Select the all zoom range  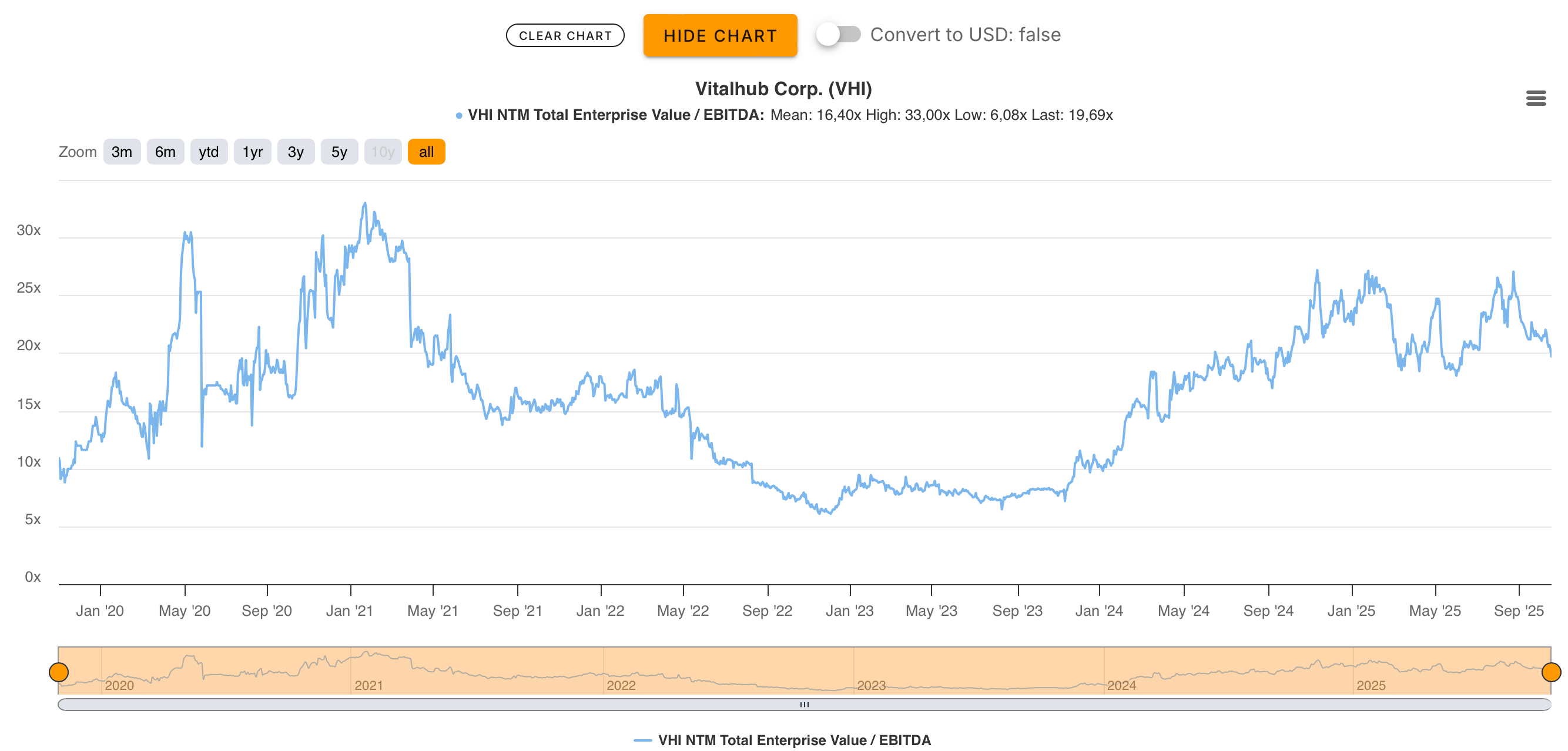coord(426,152)
